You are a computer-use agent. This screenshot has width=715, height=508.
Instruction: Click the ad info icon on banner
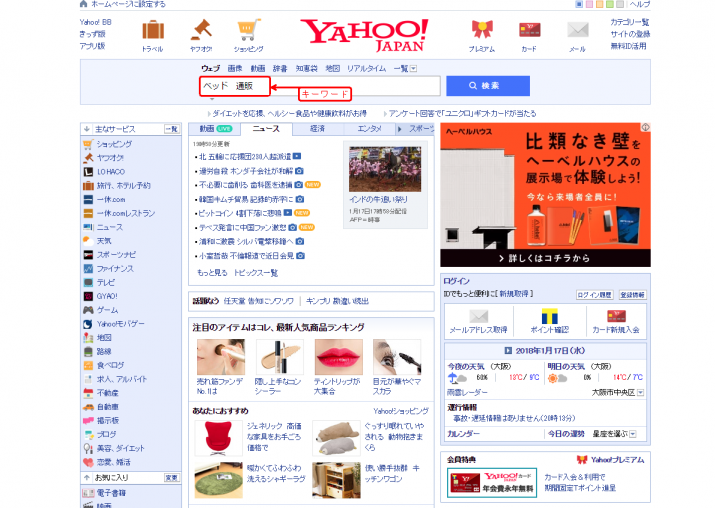pos(645,128)
